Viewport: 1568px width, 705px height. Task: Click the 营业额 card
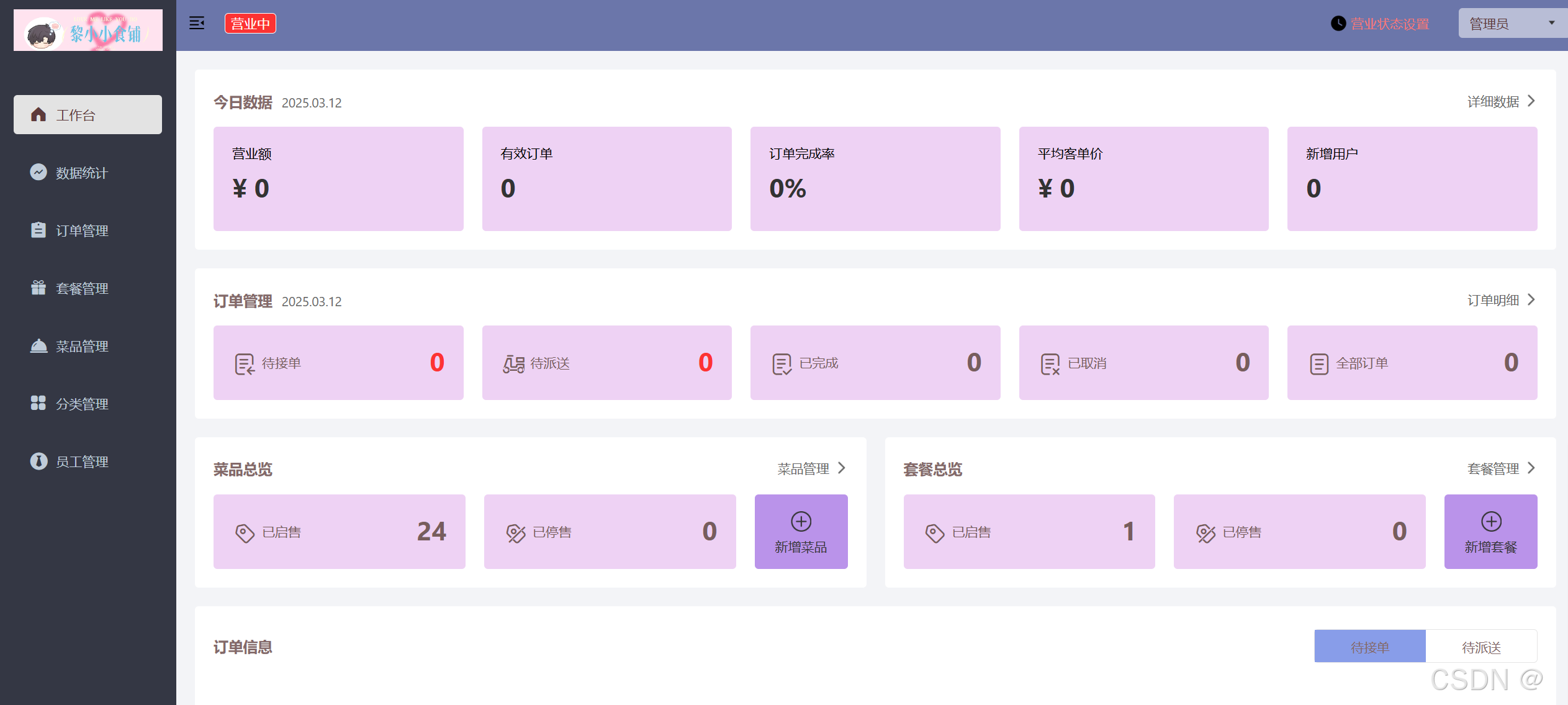coord(338,179)
